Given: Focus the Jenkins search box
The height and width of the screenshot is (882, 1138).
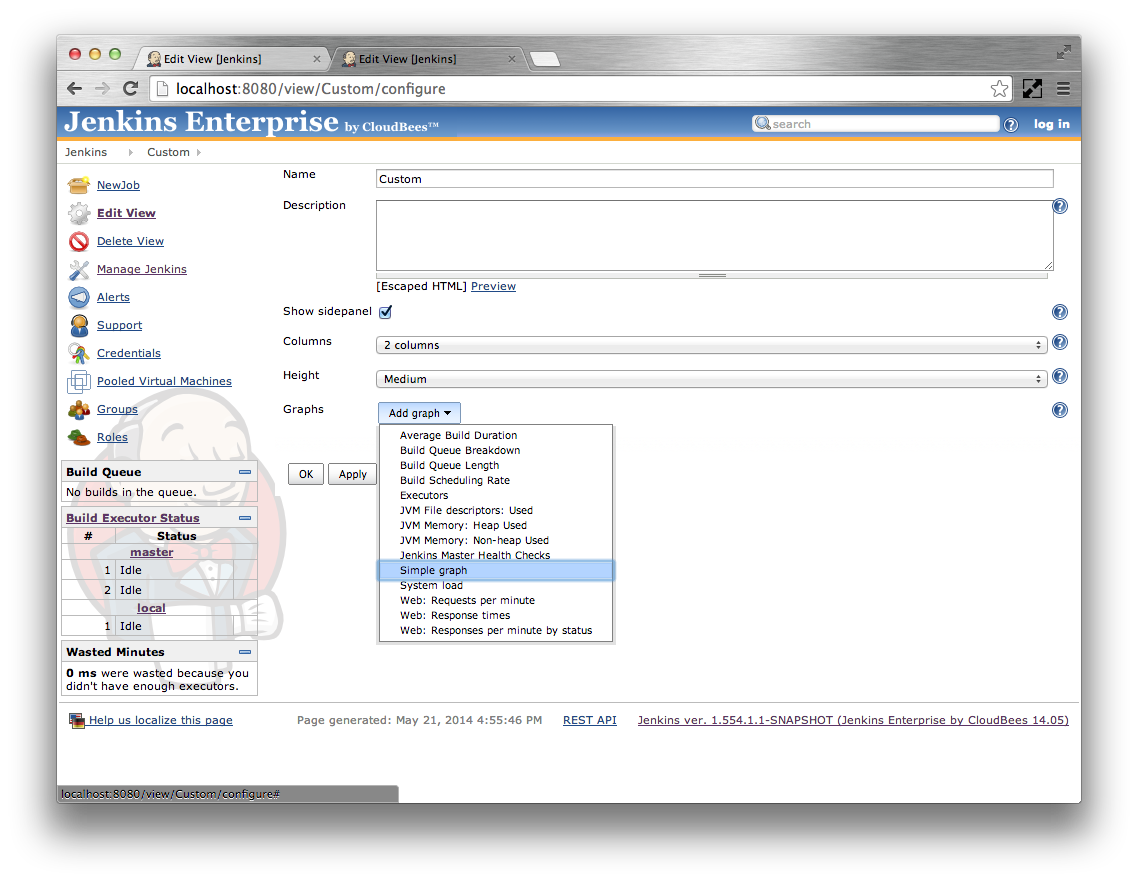Looking at the screenshot, I should [x=876, y=124].
